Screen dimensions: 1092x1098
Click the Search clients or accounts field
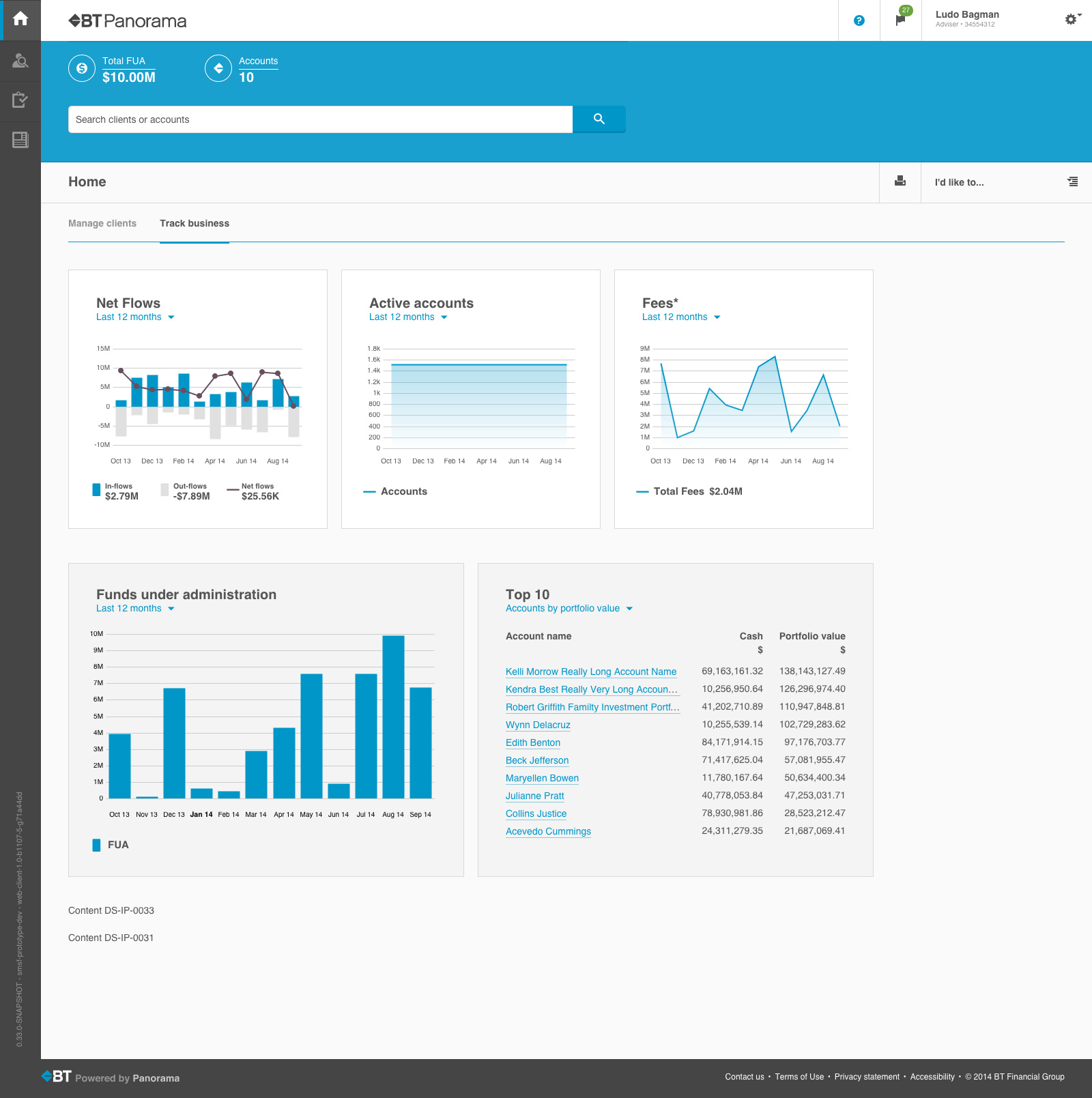[x=320, y=119]
